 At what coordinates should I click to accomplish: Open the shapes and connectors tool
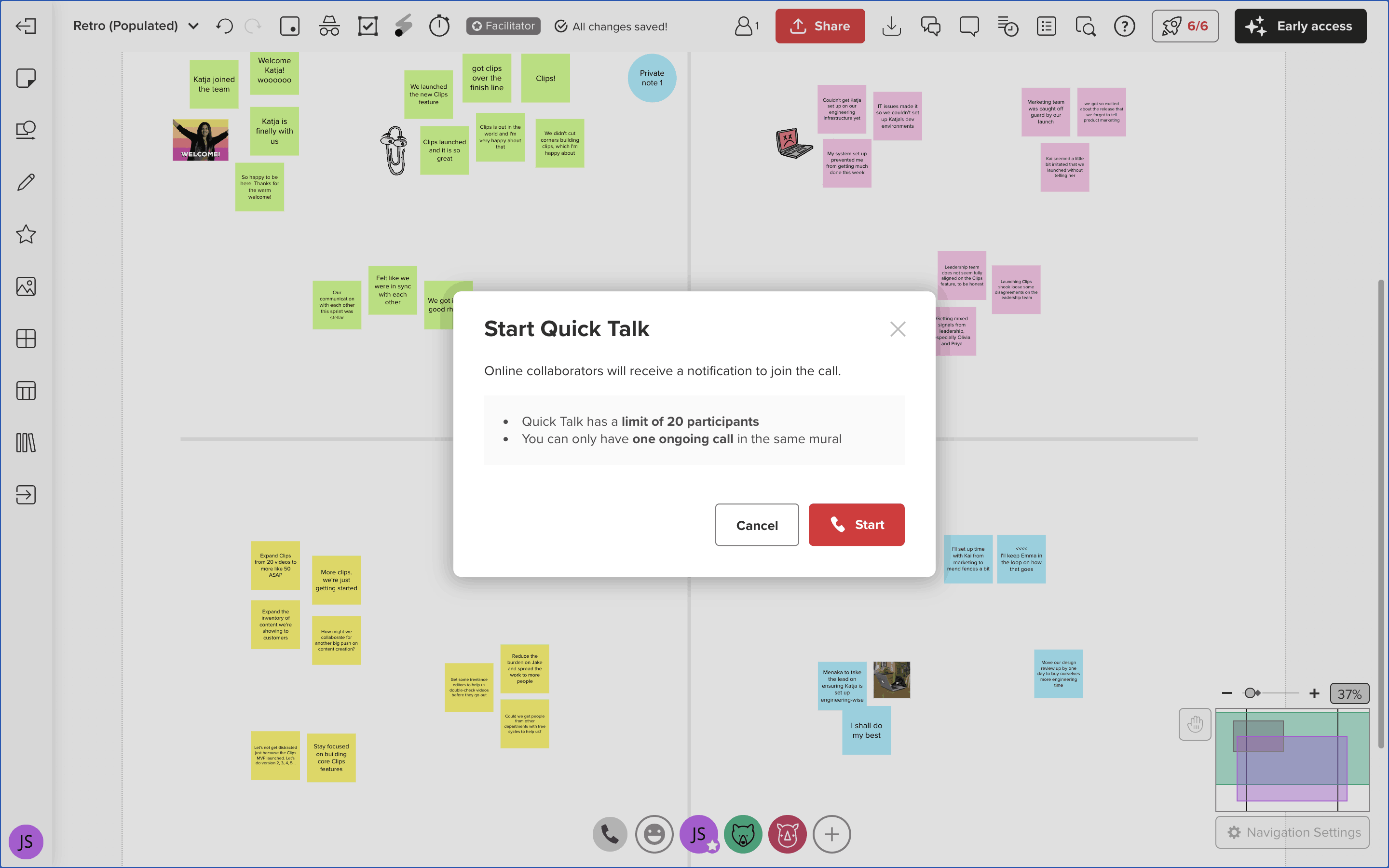pos(26,130)
